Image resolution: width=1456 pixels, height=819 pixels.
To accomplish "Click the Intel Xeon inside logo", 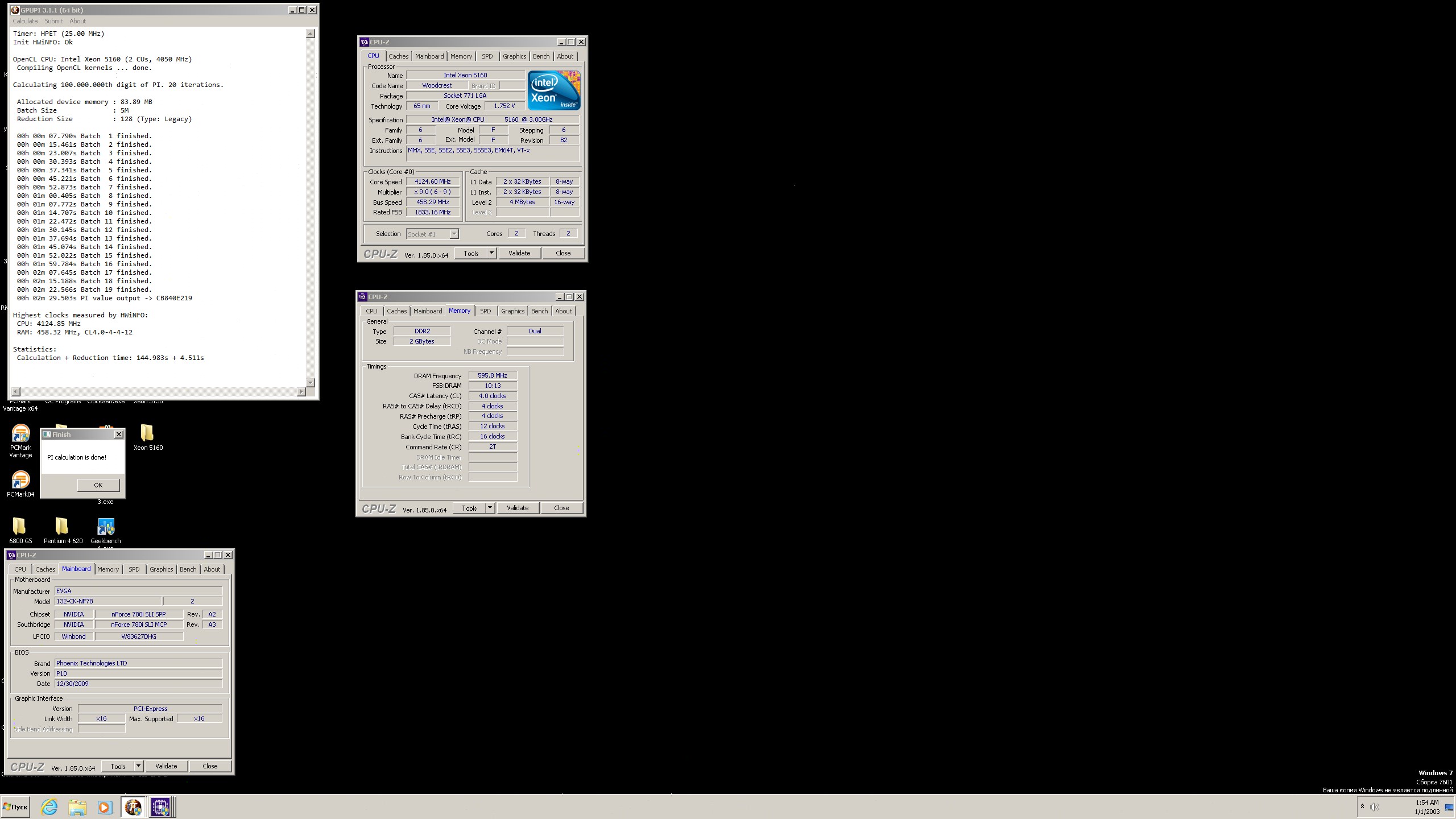I will coord(553,90).
